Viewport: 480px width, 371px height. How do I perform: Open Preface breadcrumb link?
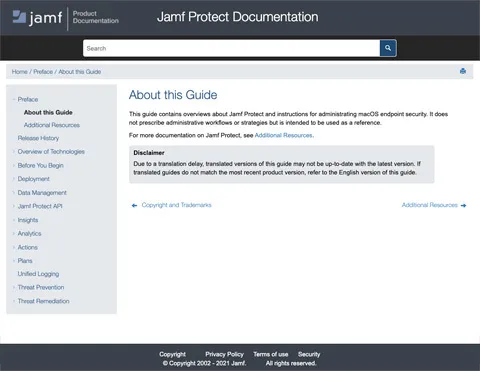coord(43,72)
